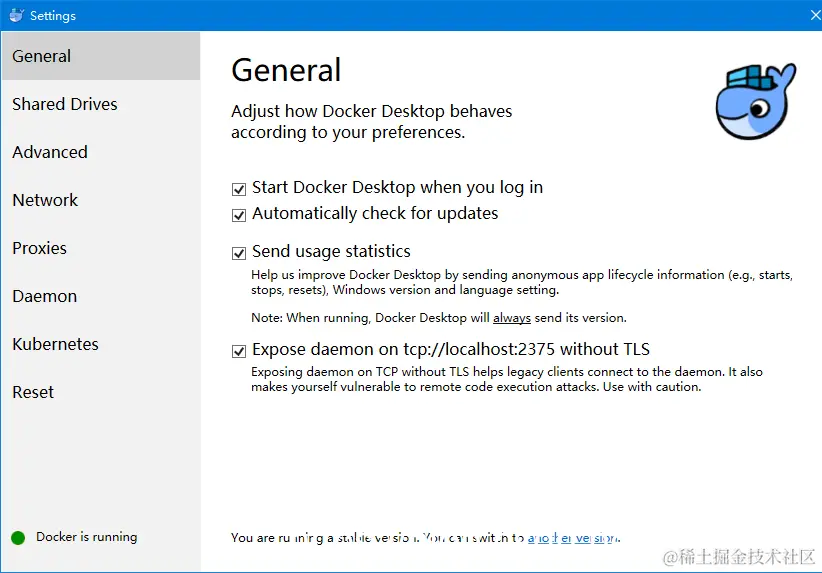Click the 'Exposing daemon on TCP without TLS' warning
The image size is (822, 573).
point(506,379)
